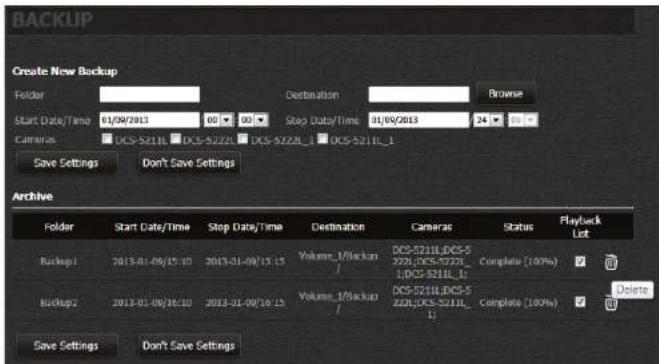Click Backup2 Complete (100%) status

(x=518, y=303)
